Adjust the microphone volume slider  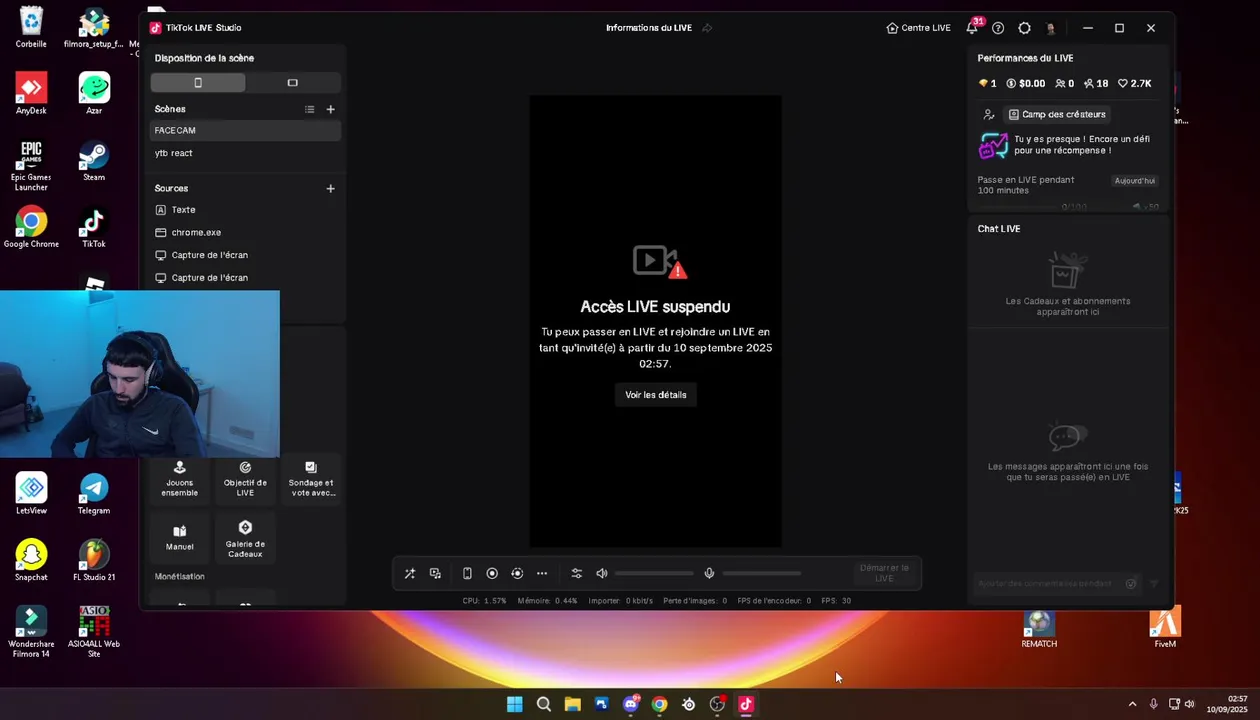762,573
